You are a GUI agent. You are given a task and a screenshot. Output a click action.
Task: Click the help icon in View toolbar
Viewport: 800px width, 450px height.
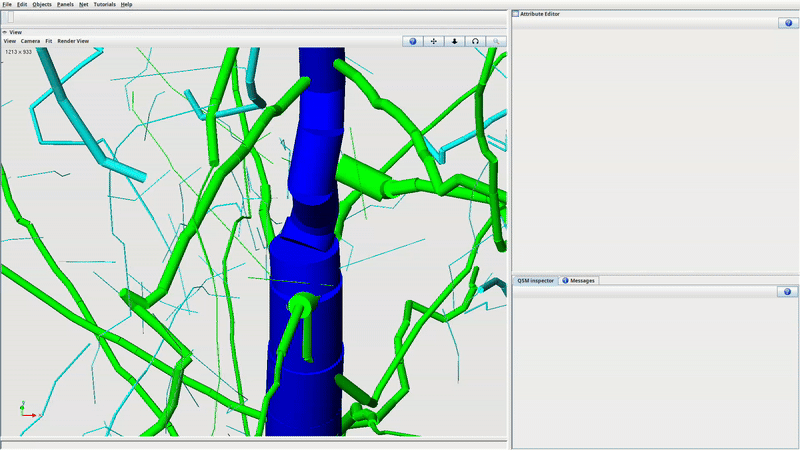pos(413,41)
